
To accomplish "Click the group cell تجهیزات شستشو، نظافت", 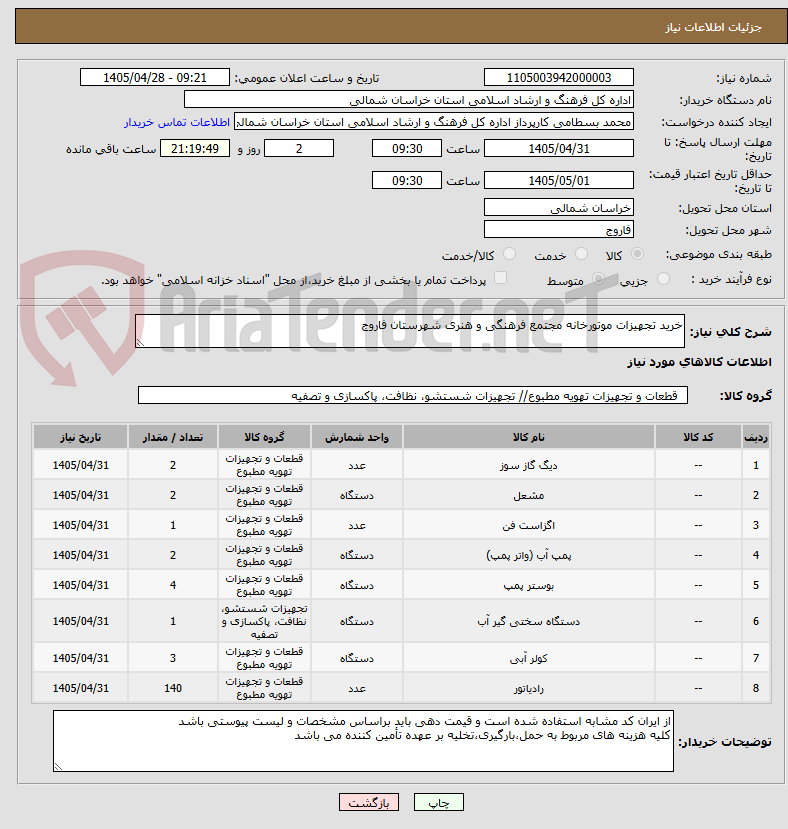I will 264,621.
